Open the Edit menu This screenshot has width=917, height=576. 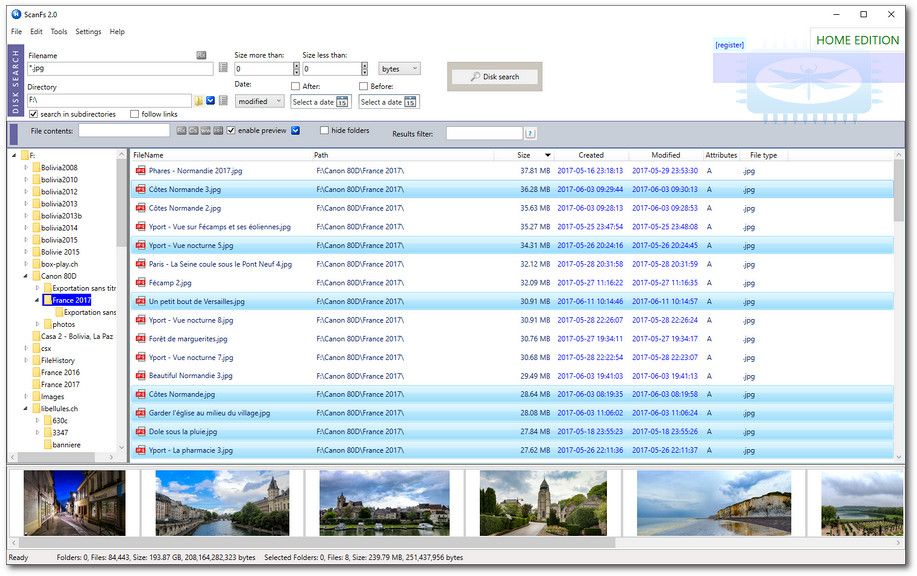coord(36,32)
